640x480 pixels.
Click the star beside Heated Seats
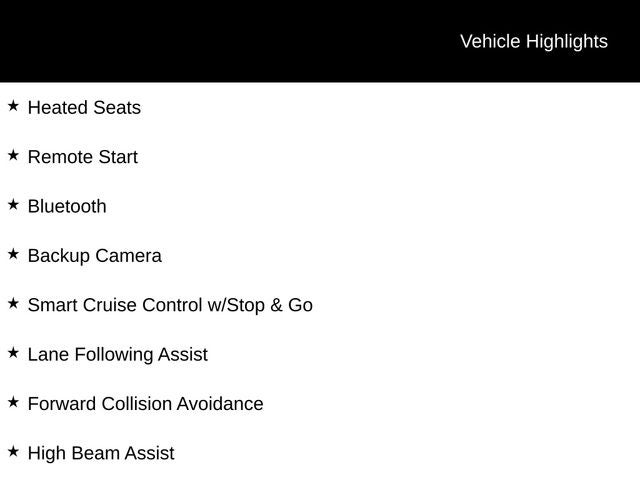pyautogui.click(x=13, y=105)
